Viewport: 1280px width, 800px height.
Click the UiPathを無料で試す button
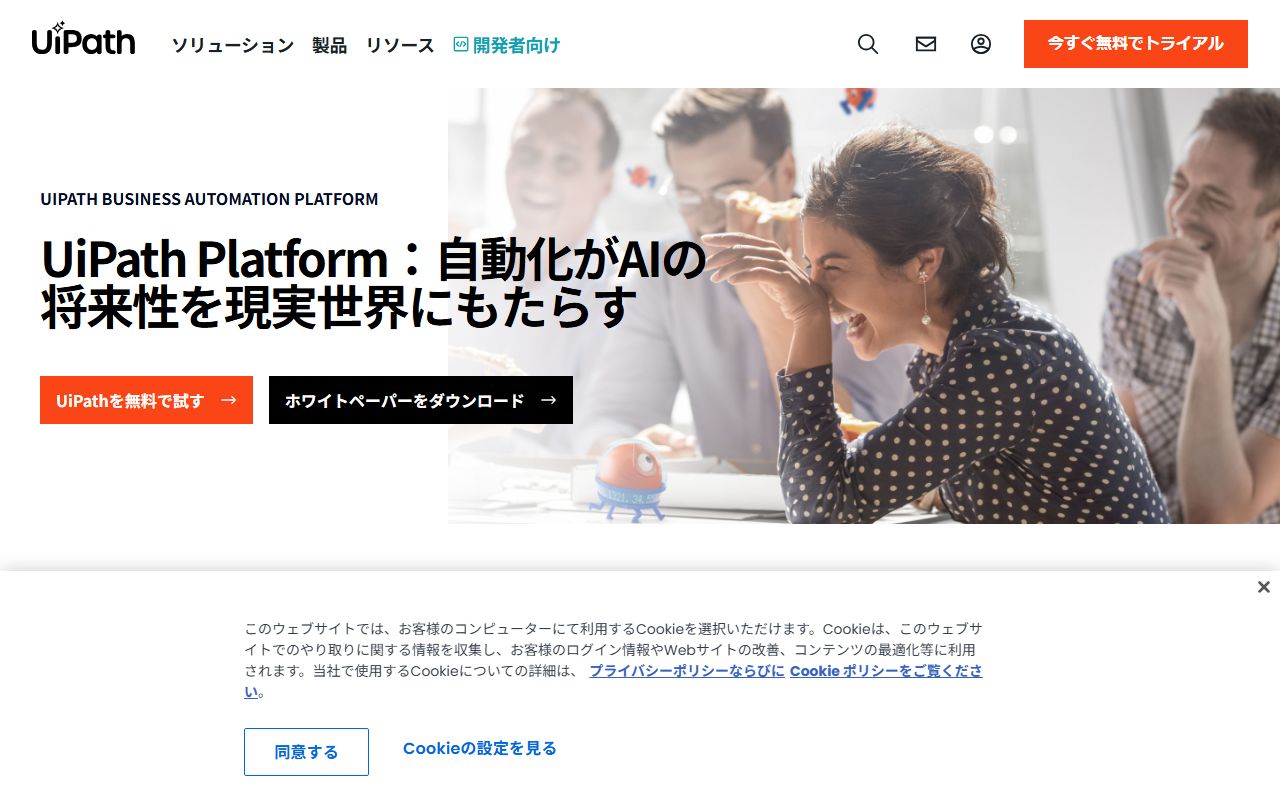tap(146, 400)
